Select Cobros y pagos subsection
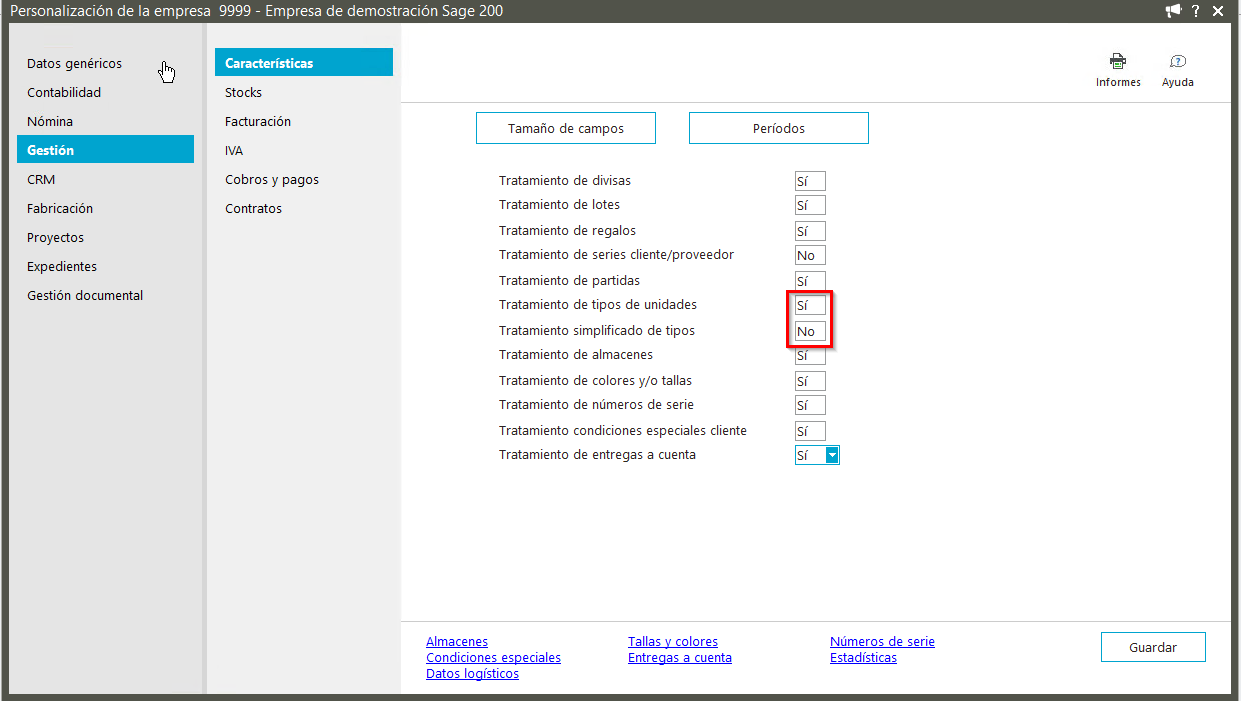 [272, 179]
